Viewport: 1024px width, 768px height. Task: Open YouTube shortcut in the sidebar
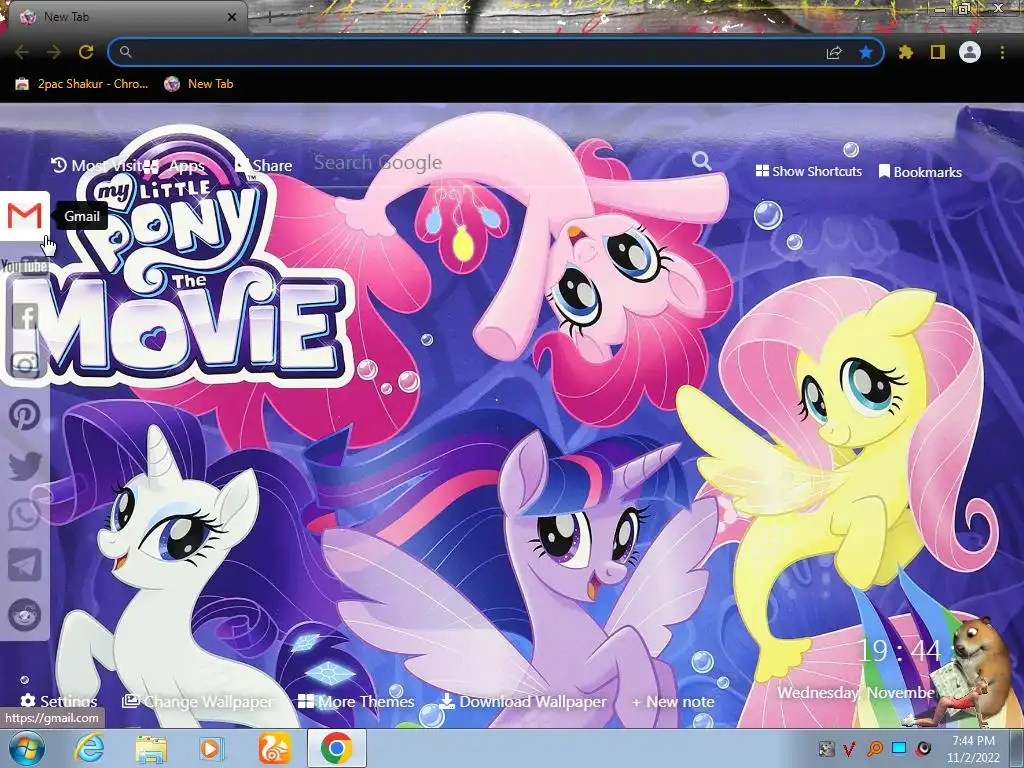point(24,266)
